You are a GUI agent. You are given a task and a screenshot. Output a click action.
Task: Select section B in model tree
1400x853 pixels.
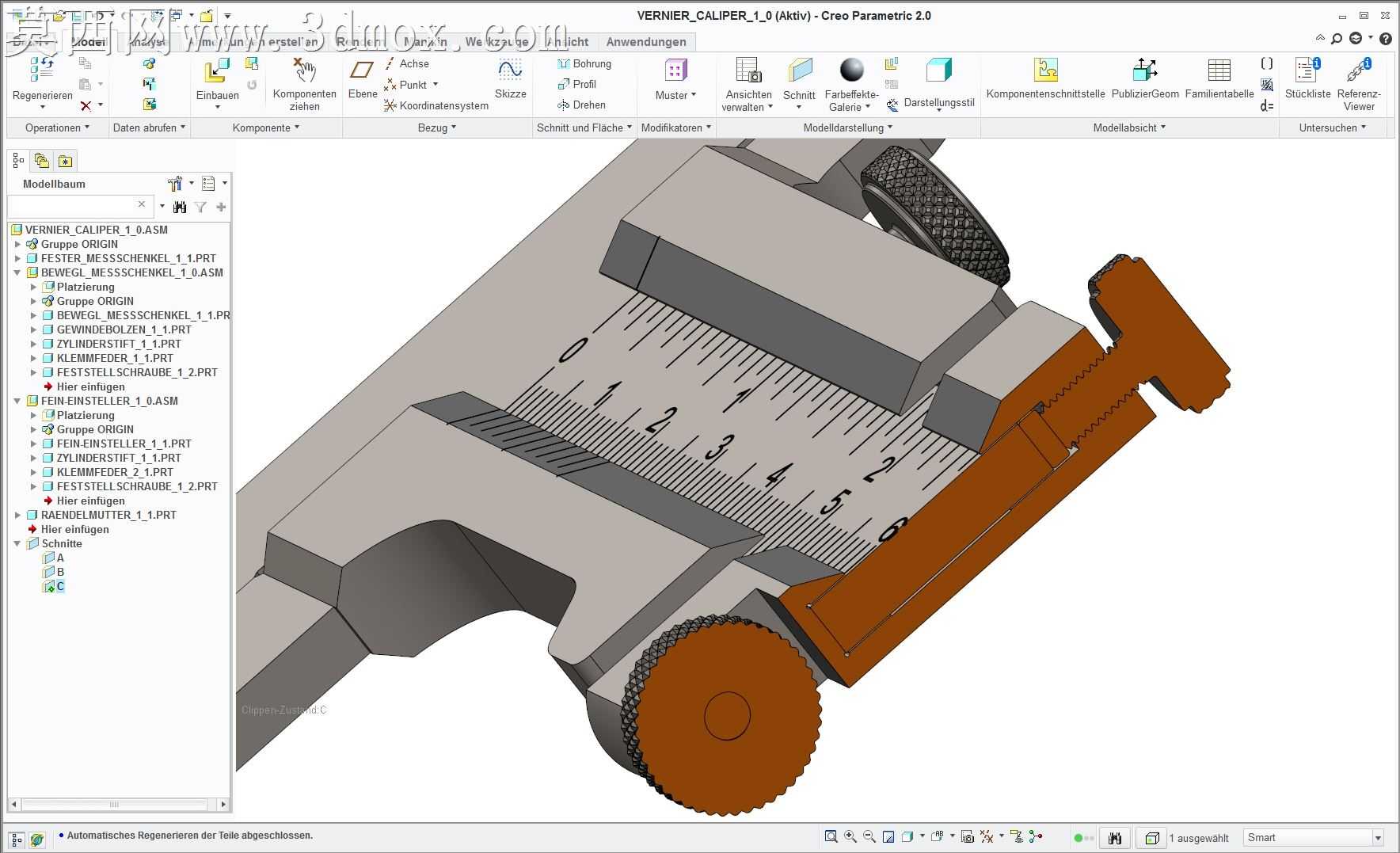[53, 572]
